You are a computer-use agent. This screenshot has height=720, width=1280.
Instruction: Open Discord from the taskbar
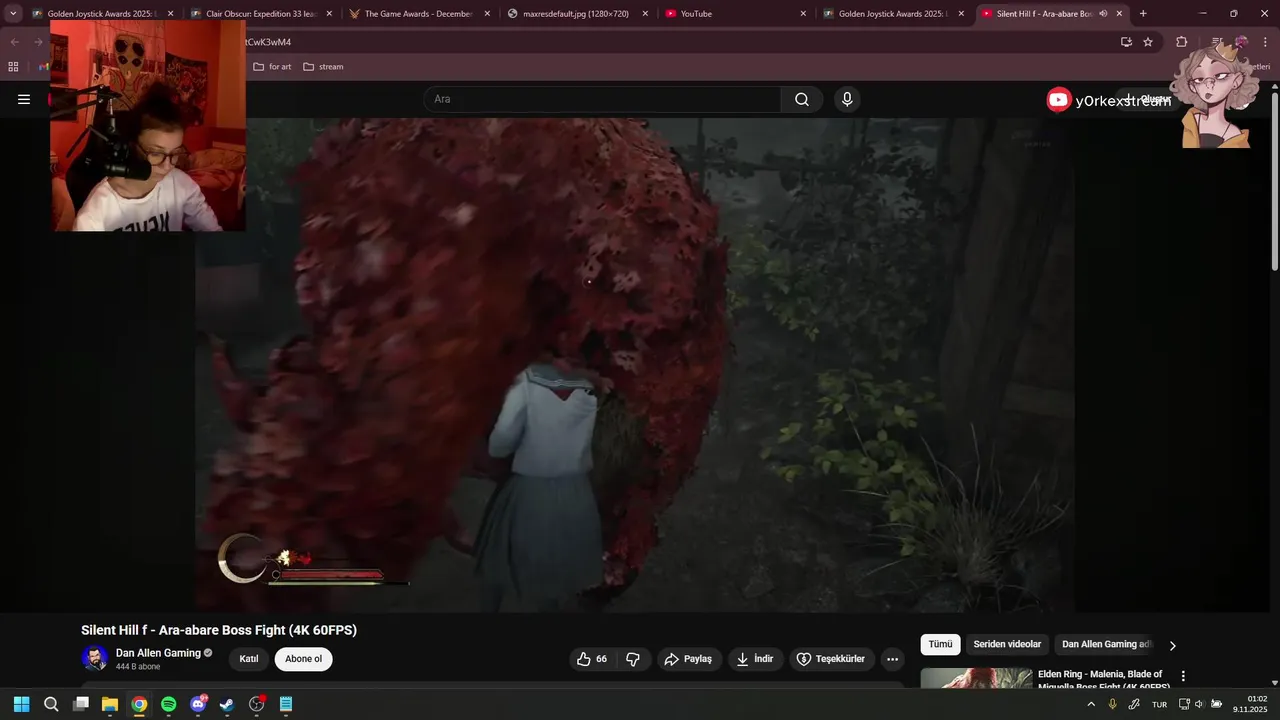click(x=198, y=704)
